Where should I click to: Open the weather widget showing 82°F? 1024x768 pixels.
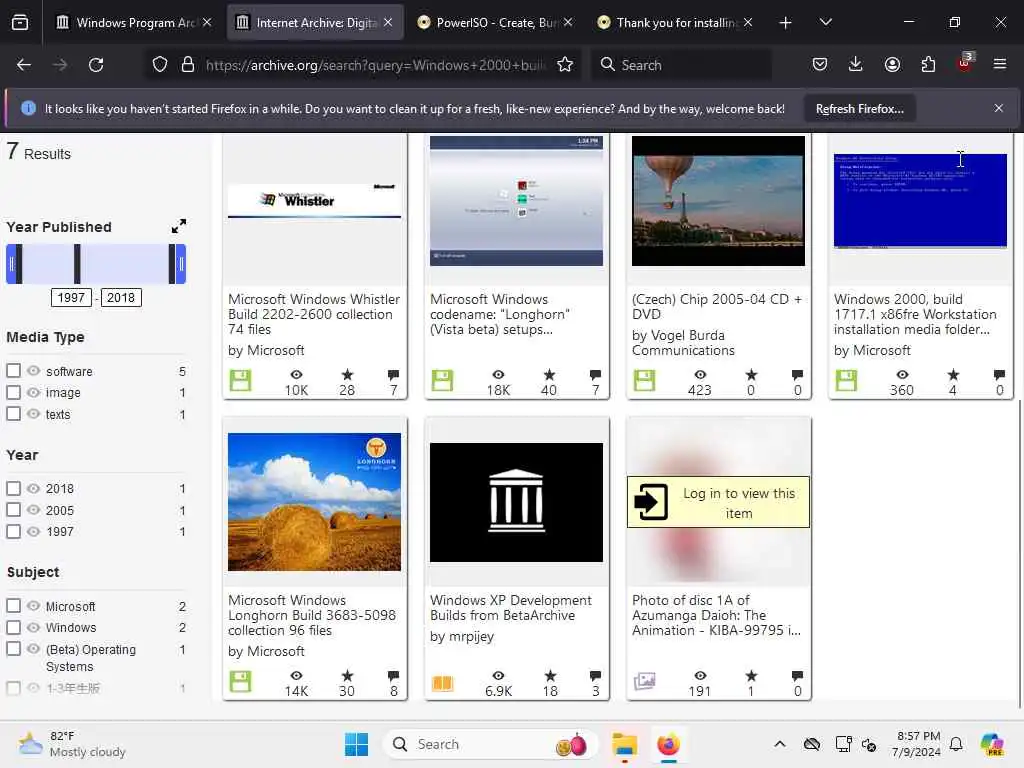72,744
